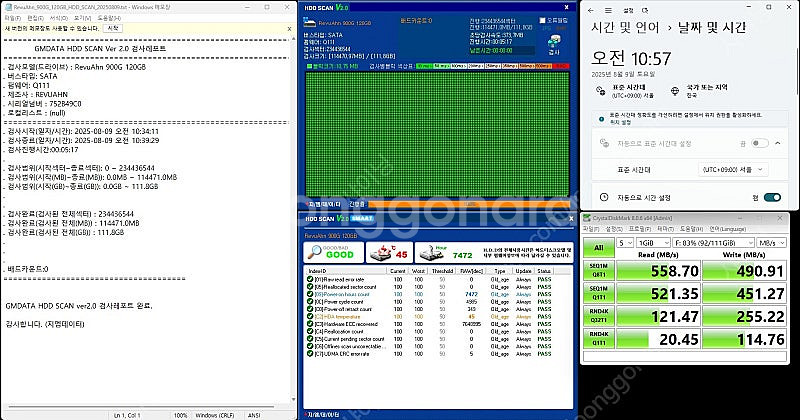Click green check icon for Offline scan uncorrectable

(310, 346)
